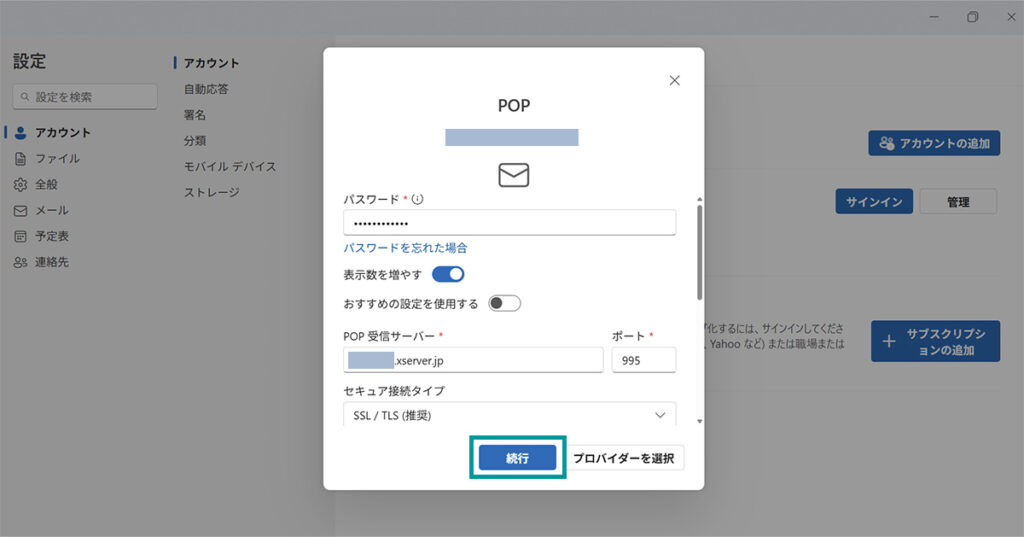
Task: Click アカウントの追加 button
Action: coord(934,143)
